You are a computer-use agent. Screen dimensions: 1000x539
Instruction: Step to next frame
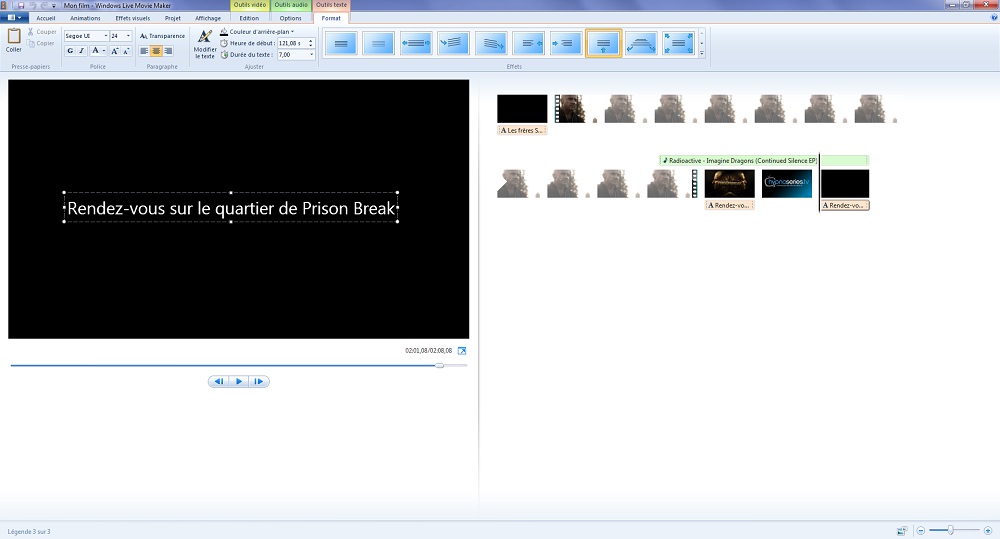coord(259,381)
